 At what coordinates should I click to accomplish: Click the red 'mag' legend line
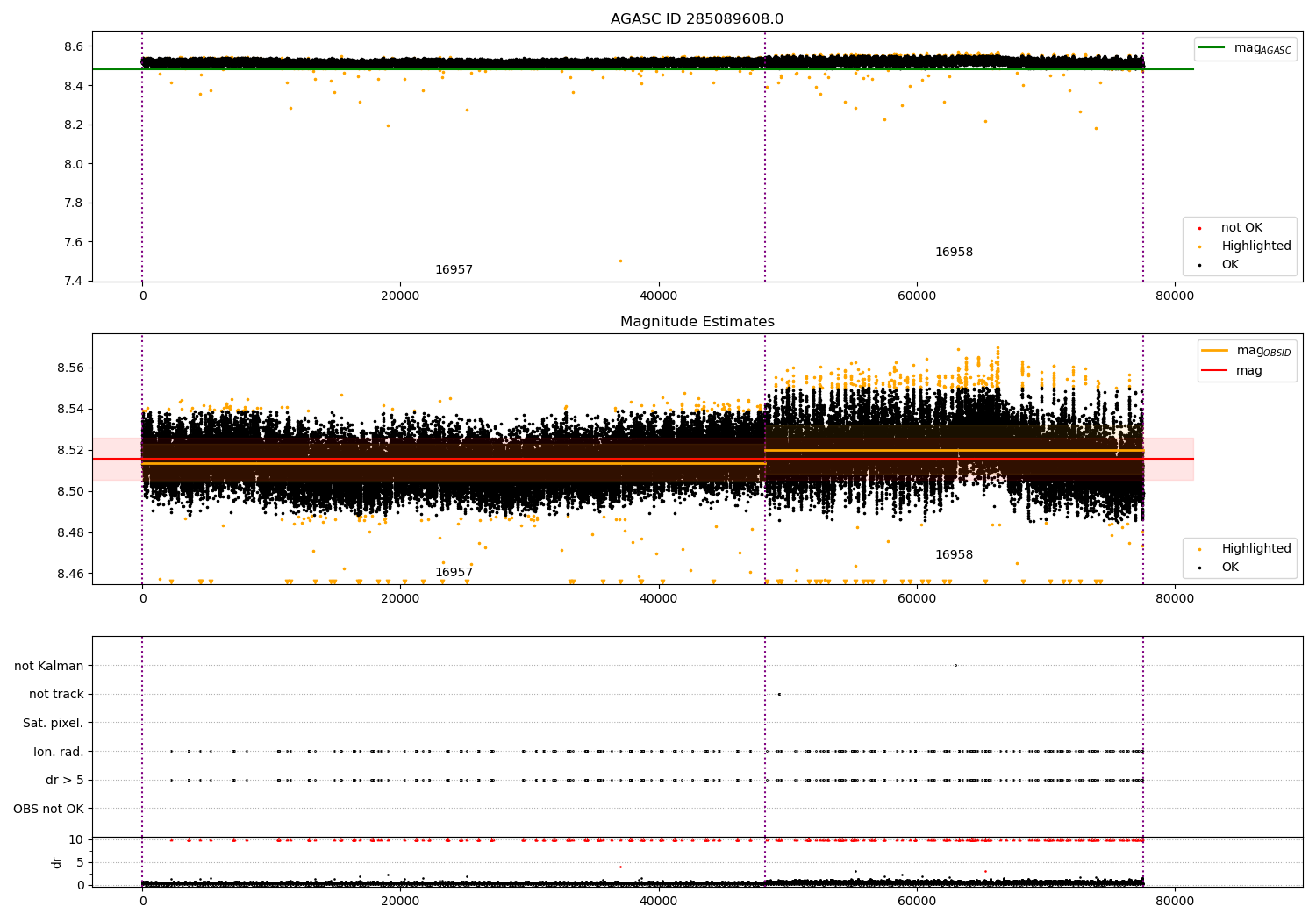pyautogui.click(x=1214, y=370)
